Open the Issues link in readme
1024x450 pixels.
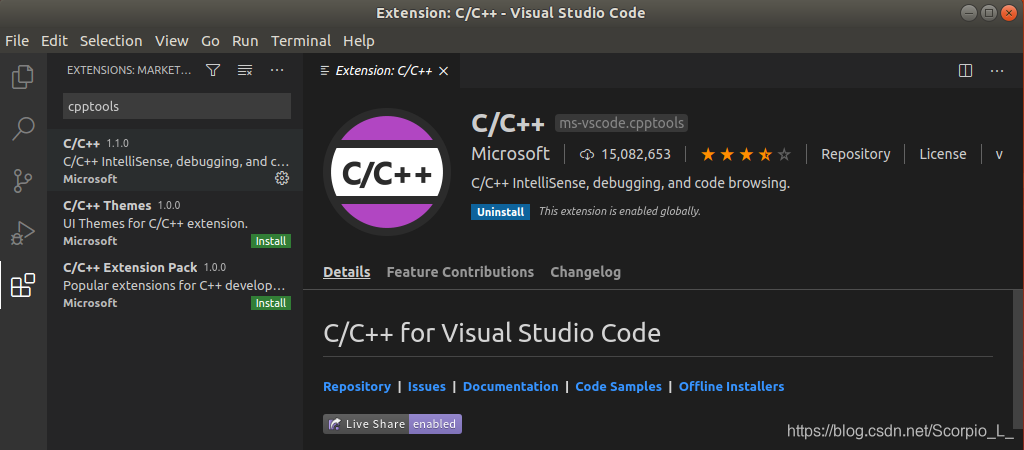point(426,387)
